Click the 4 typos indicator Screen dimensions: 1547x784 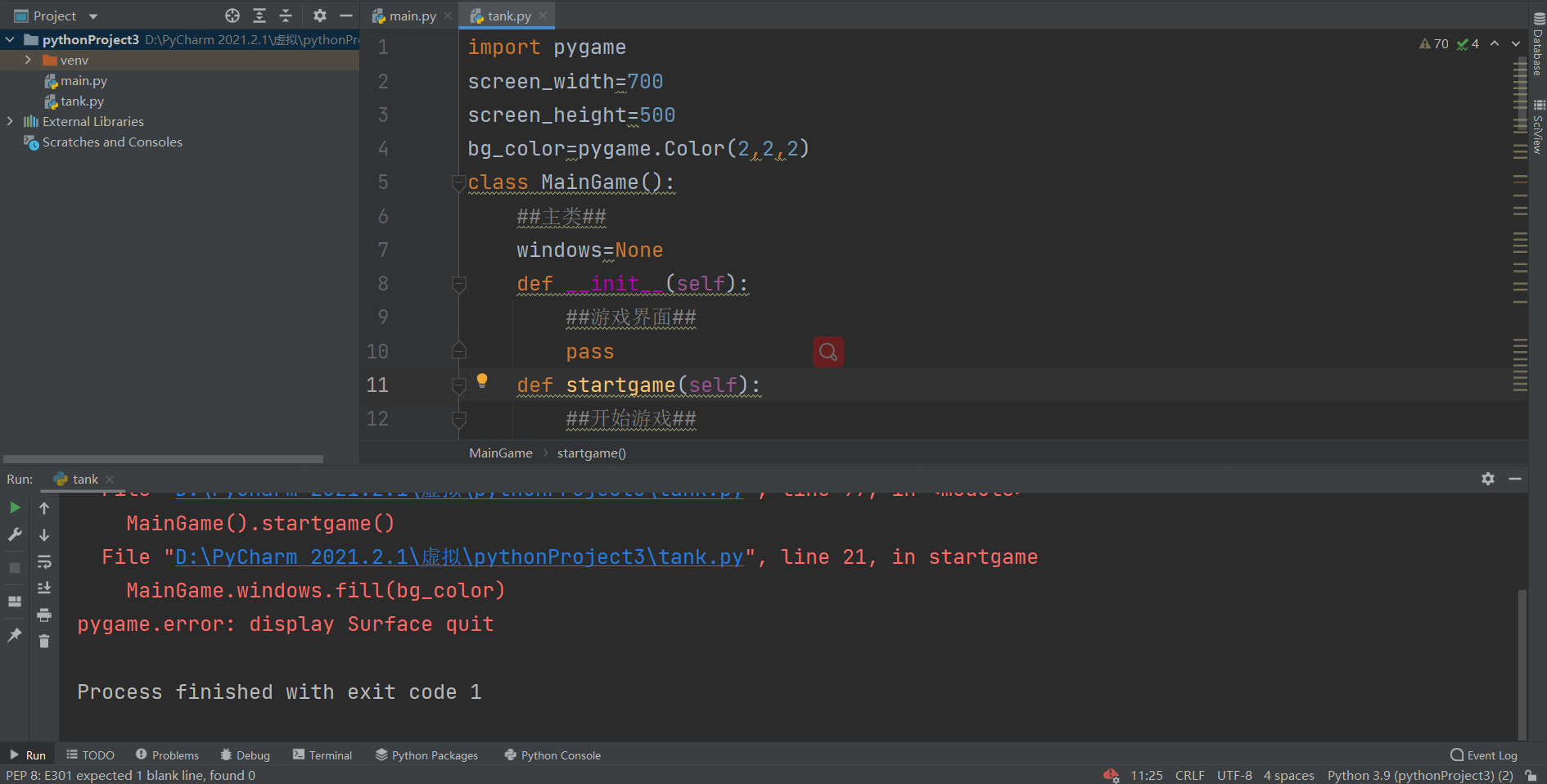click(x=1468, y=43)
